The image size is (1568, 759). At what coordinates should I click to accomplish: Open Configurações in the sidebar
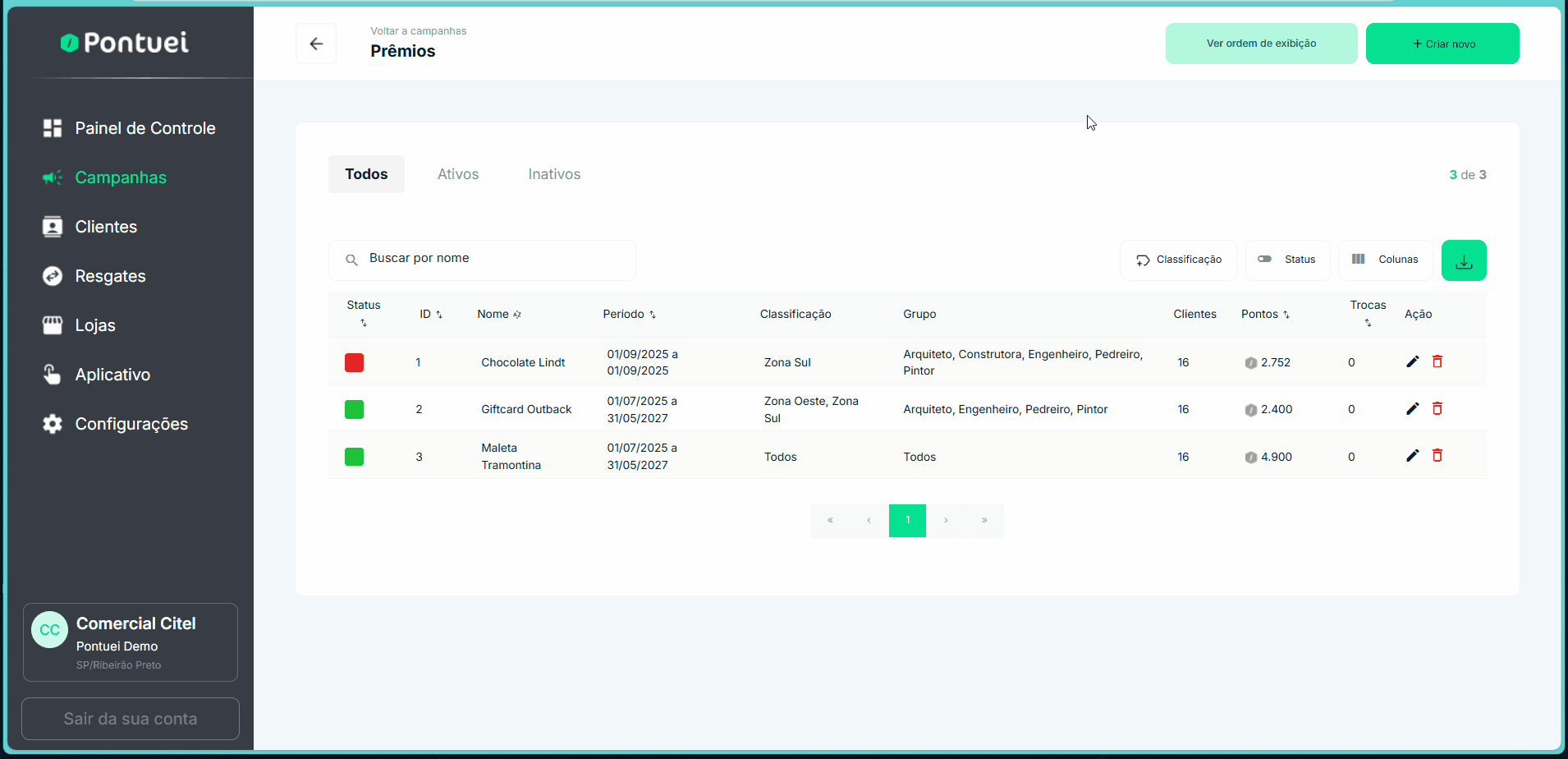coord(131,424)
